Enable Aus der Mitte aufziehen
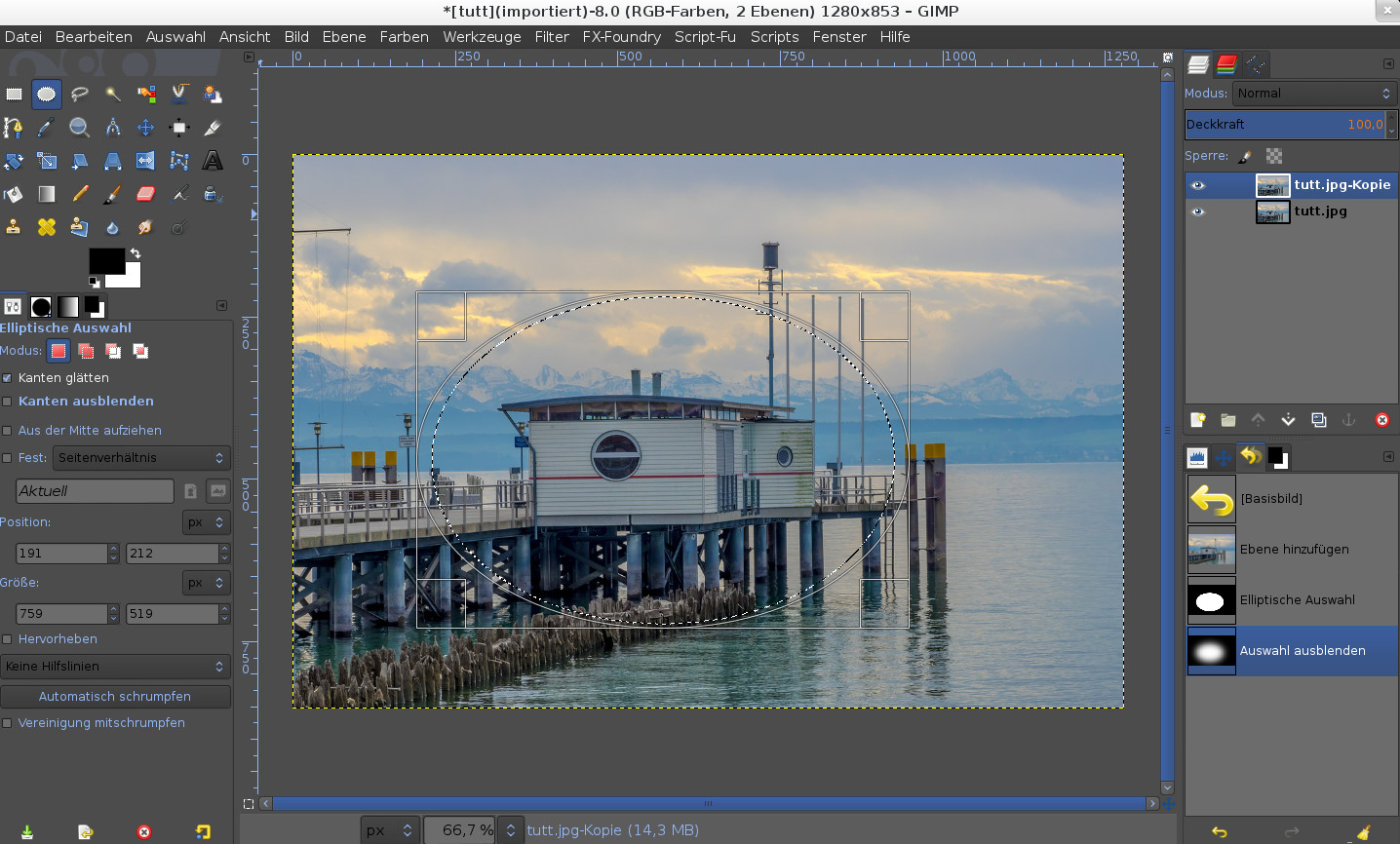The image size is (1400, 844). pos(8,431)
